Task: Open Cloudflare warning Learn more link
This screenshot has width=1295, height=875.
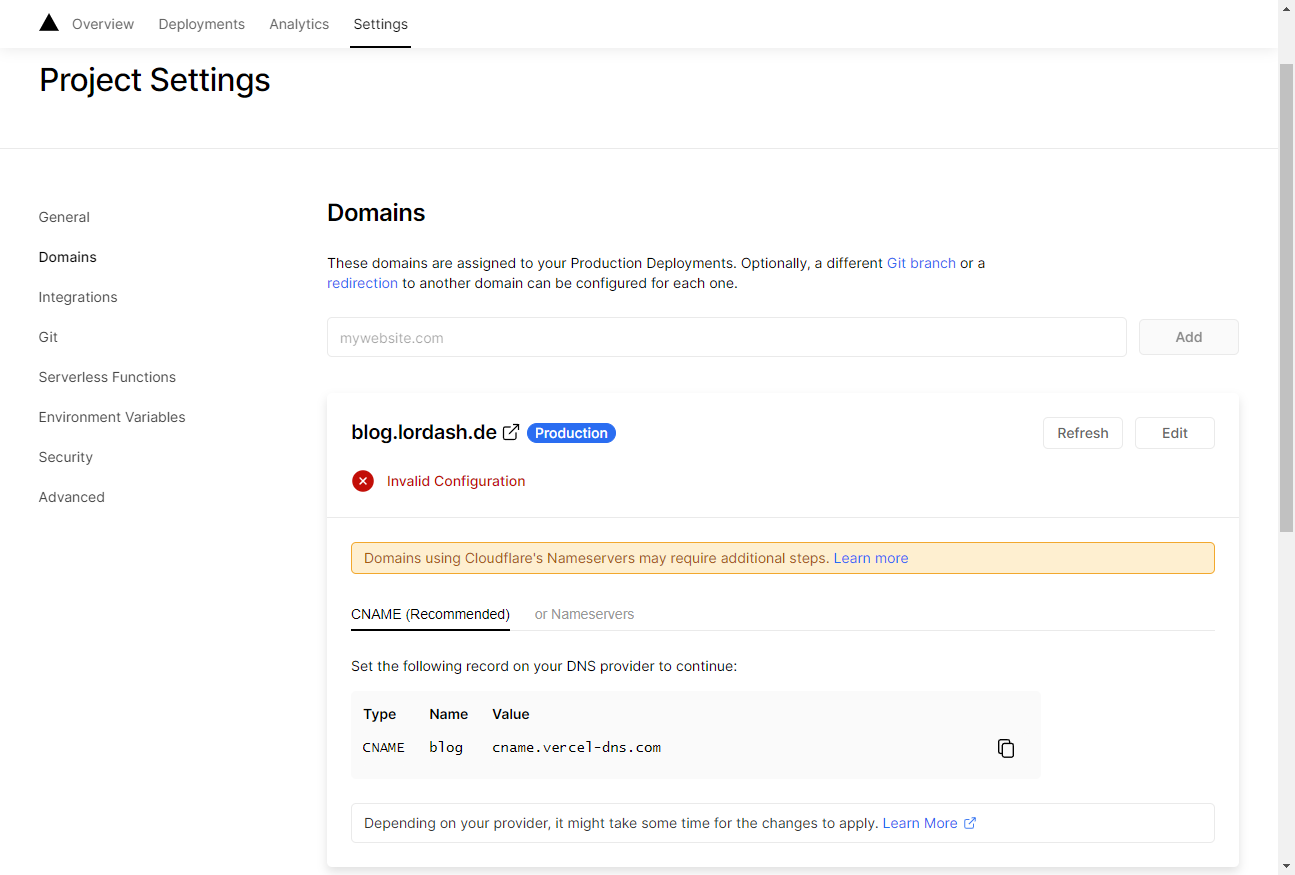Action: click(871, 558)
